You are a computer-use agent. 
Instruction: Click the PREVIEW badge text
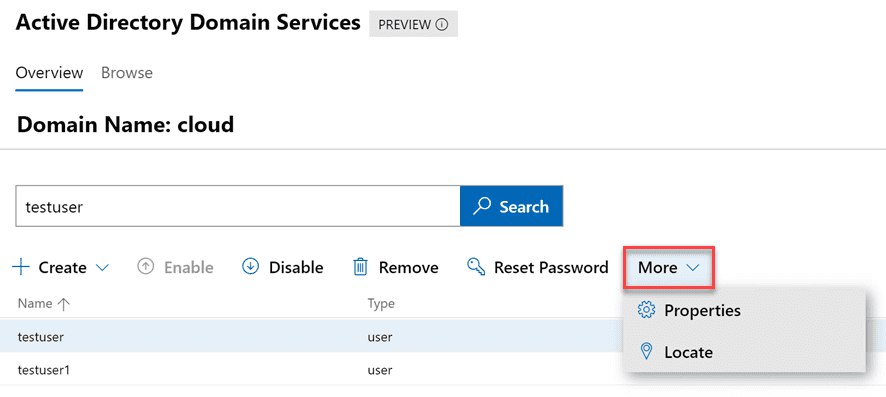tap(405, 25)
